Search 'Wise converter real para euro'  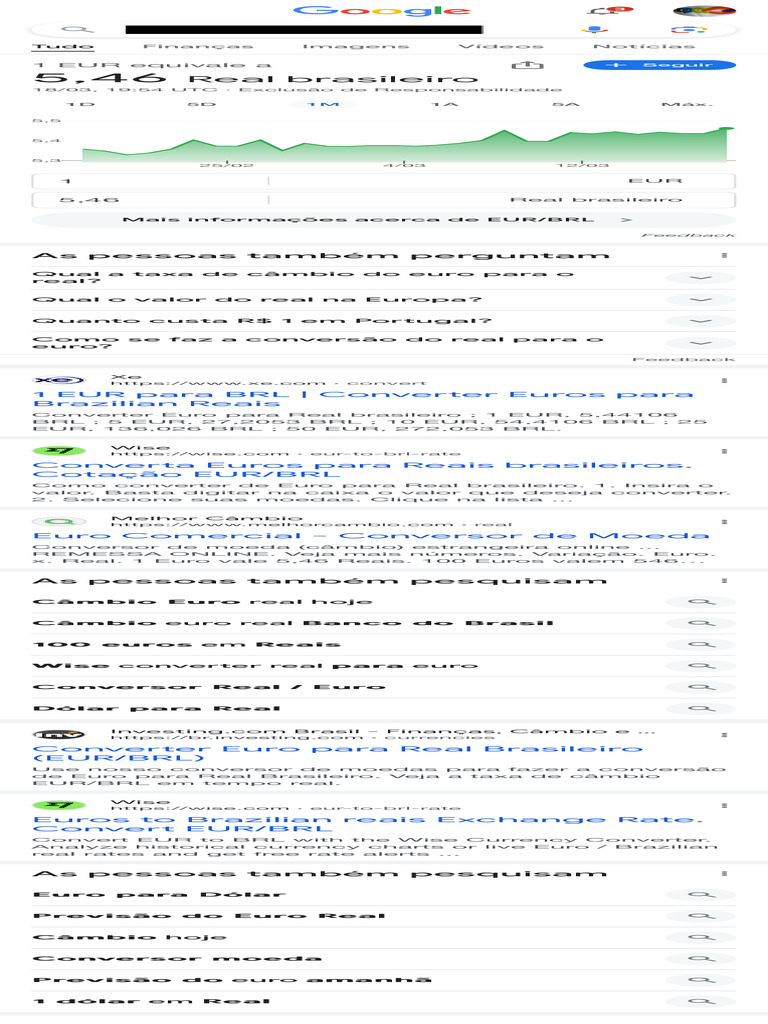tap(255, 665)
